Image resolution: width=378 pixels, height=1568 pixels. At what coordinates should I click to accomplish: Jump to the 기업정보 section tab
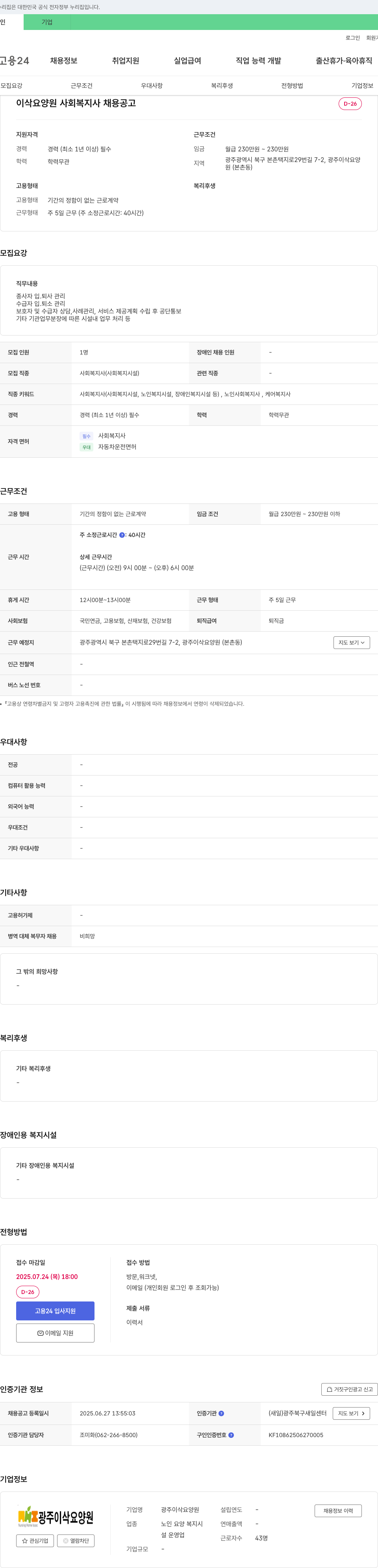pyautogui.click(x=362, y=86)
